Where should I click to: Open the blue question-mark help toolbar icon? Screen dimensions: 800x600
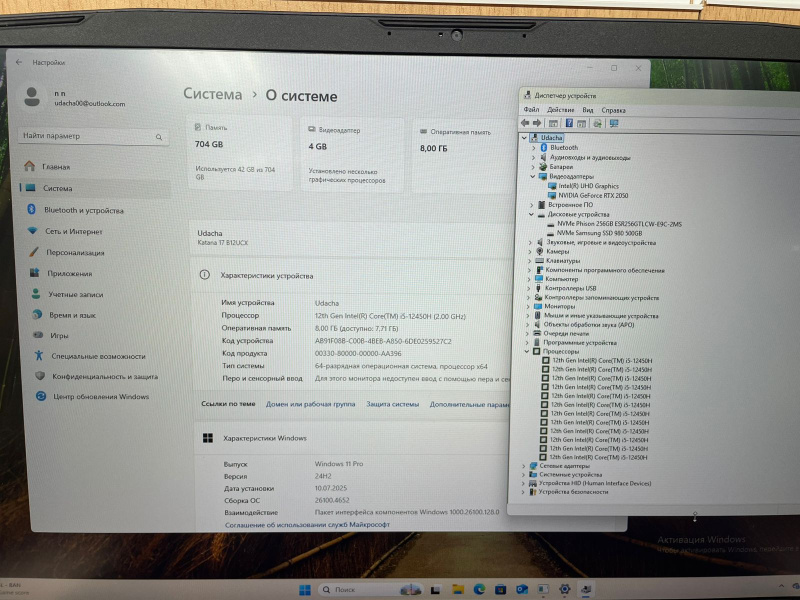tap(569, 123)
